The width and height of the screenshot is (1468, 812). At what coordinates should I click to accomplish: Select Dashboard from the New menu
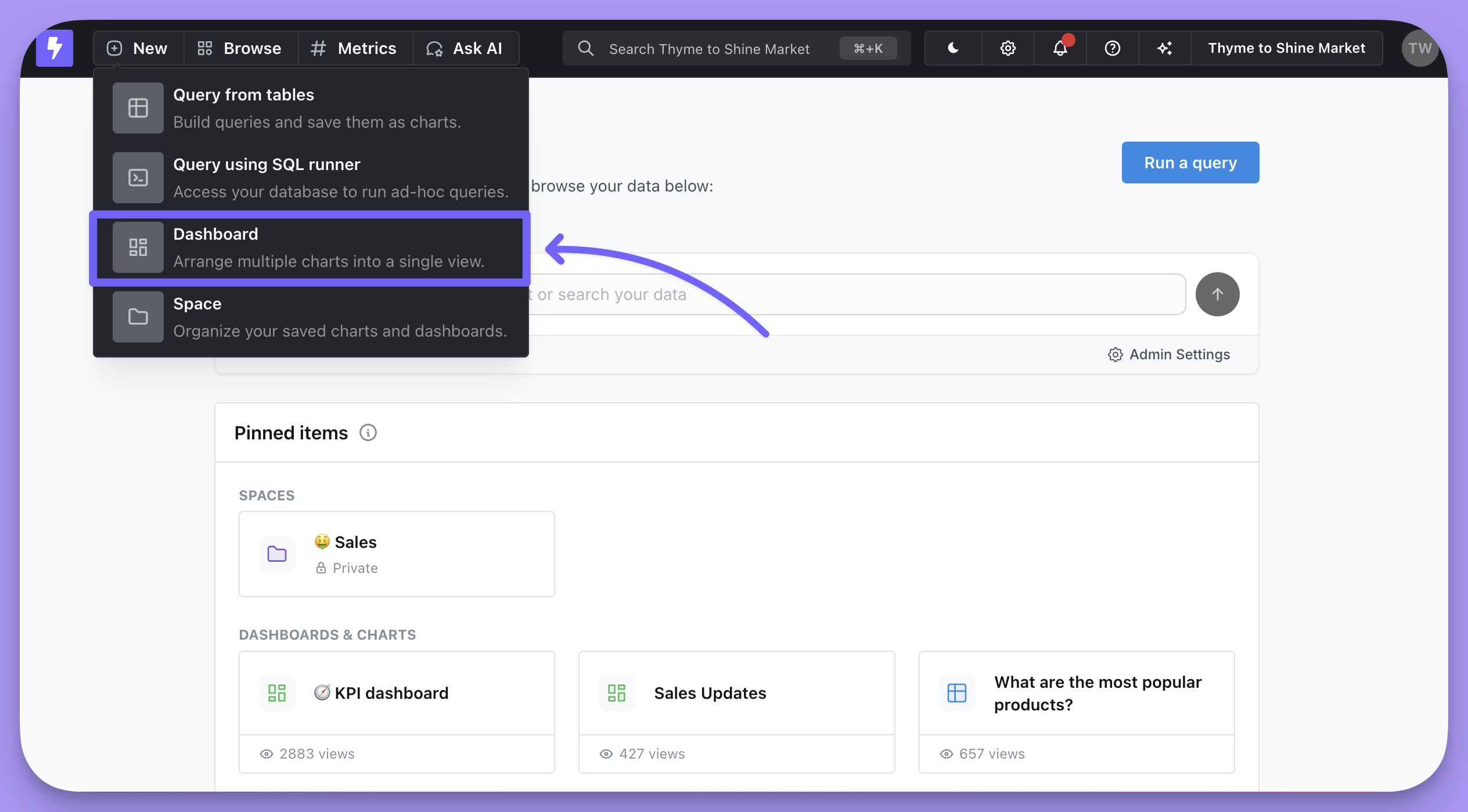point(310,248)
